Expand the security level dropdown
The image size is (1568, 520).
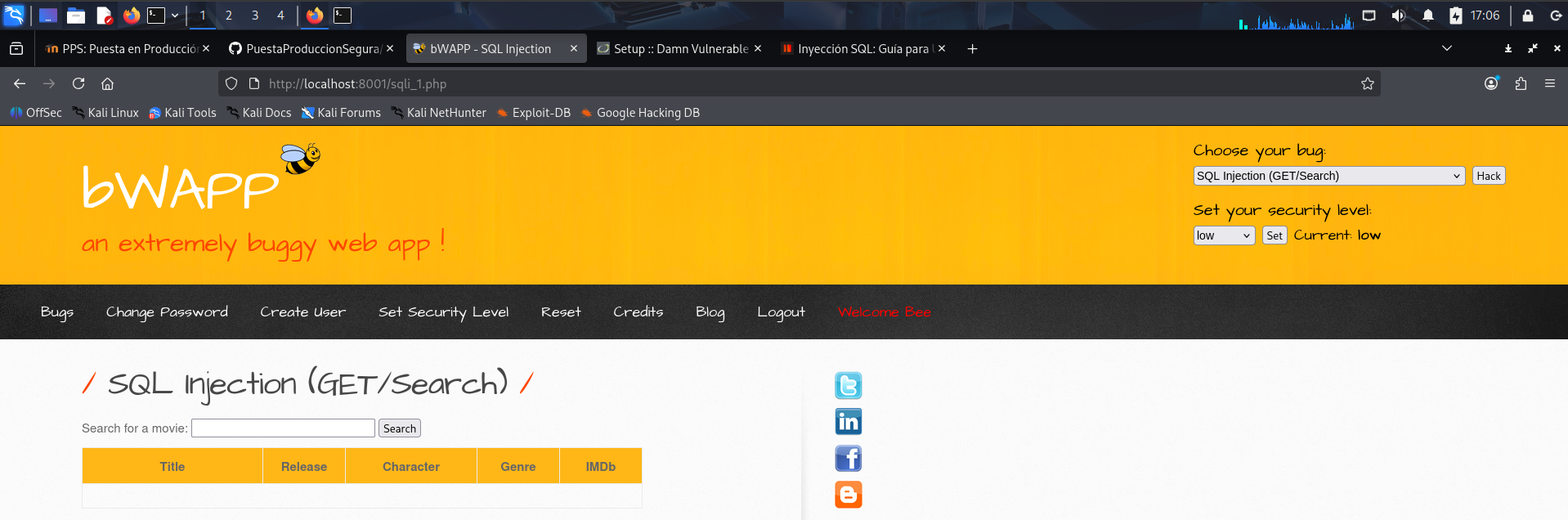(x=1224, y=235)
